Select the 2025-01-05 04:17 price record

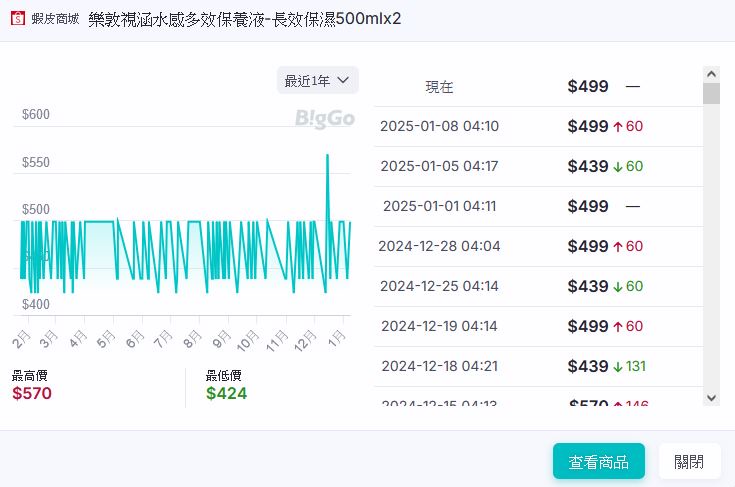tap(439, 166)
